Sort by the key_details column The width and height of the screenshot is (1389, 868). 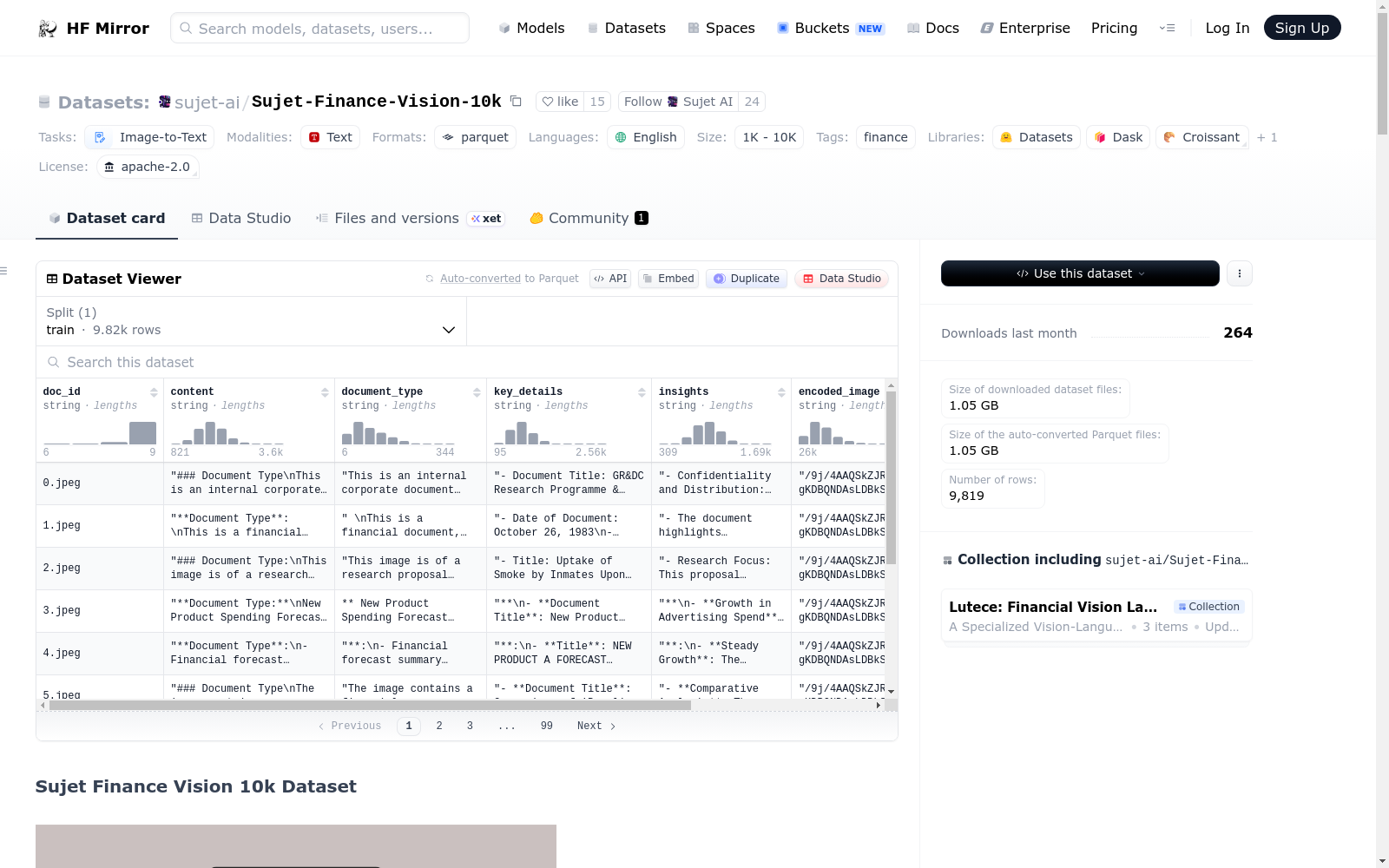tap(642, 392)
